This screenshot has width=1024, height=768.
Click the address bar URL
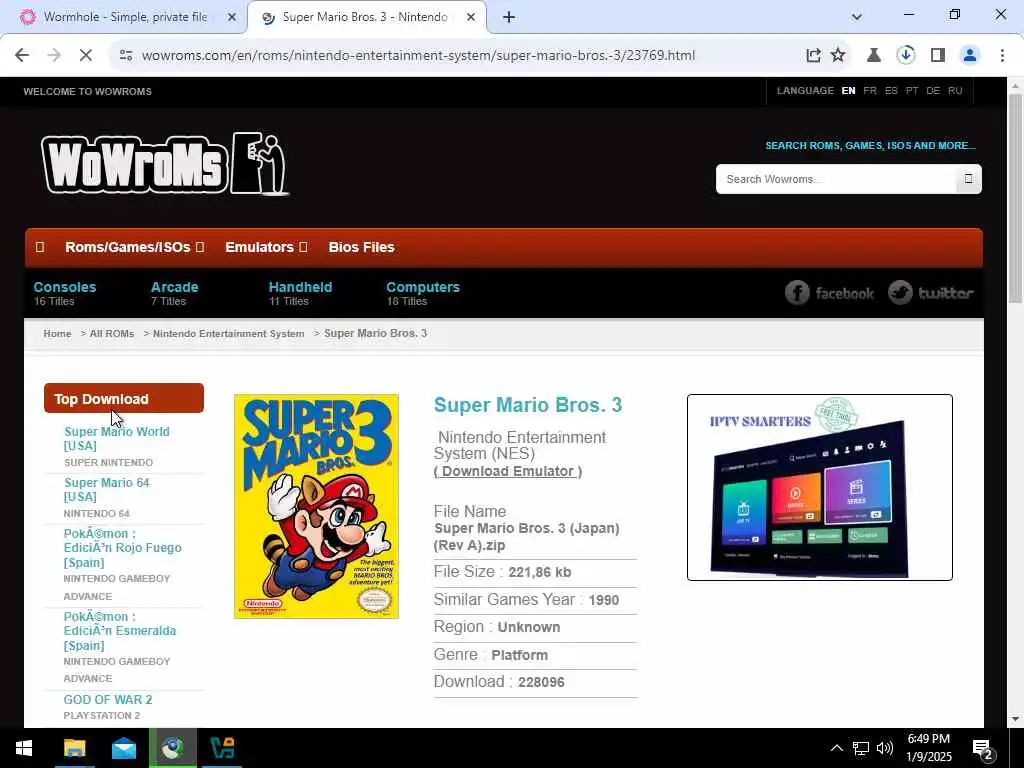coord(418,56)
